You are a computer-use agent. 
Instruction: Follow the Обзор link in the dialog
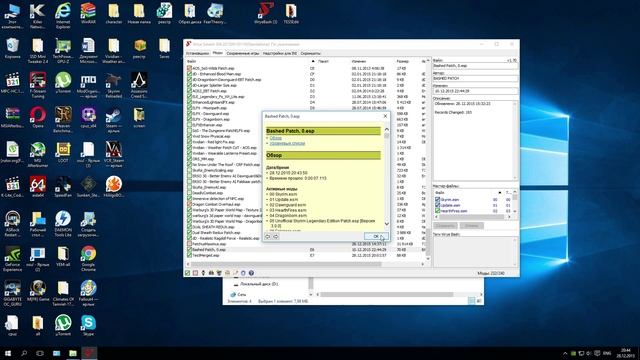tap(276, 138)
